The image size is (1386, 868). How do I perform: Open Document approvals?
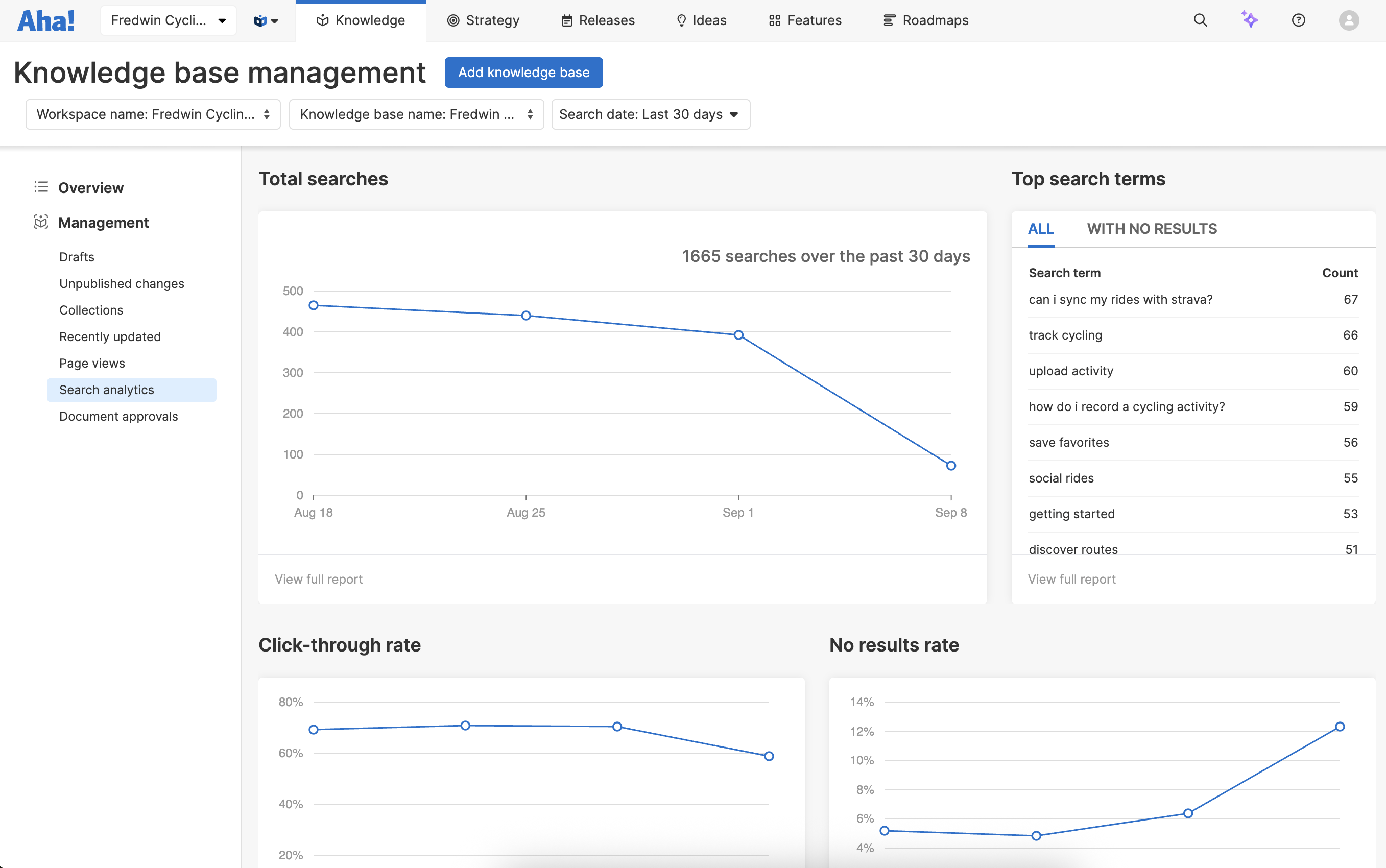point(119,416)
